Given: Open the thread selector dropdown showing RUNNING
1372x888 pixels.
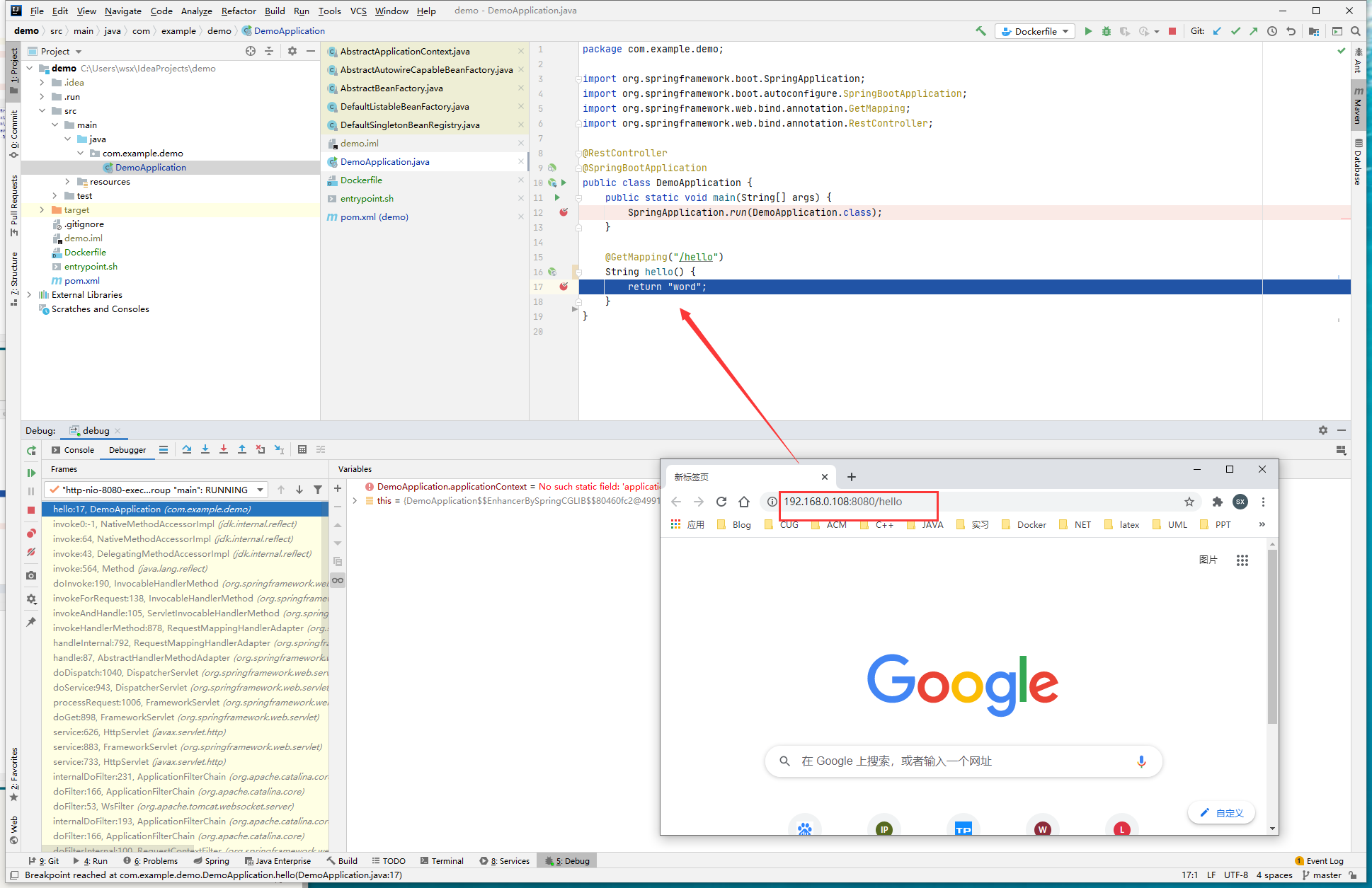Looking at the screenshot, I should [x=156, y=490].
